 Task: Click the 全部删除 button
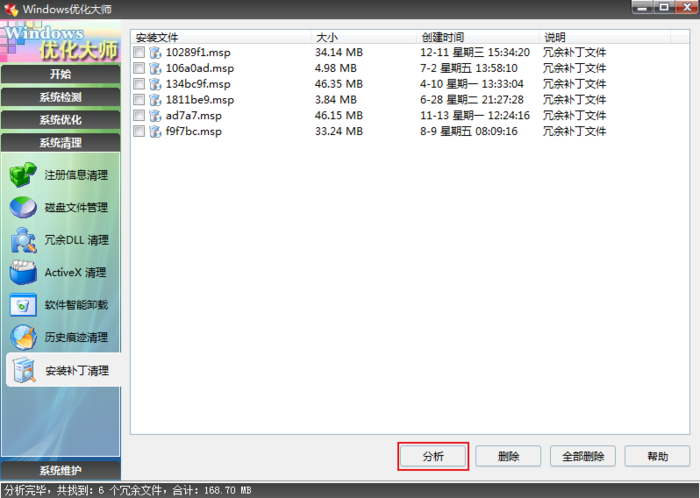(x=583, y=456)
